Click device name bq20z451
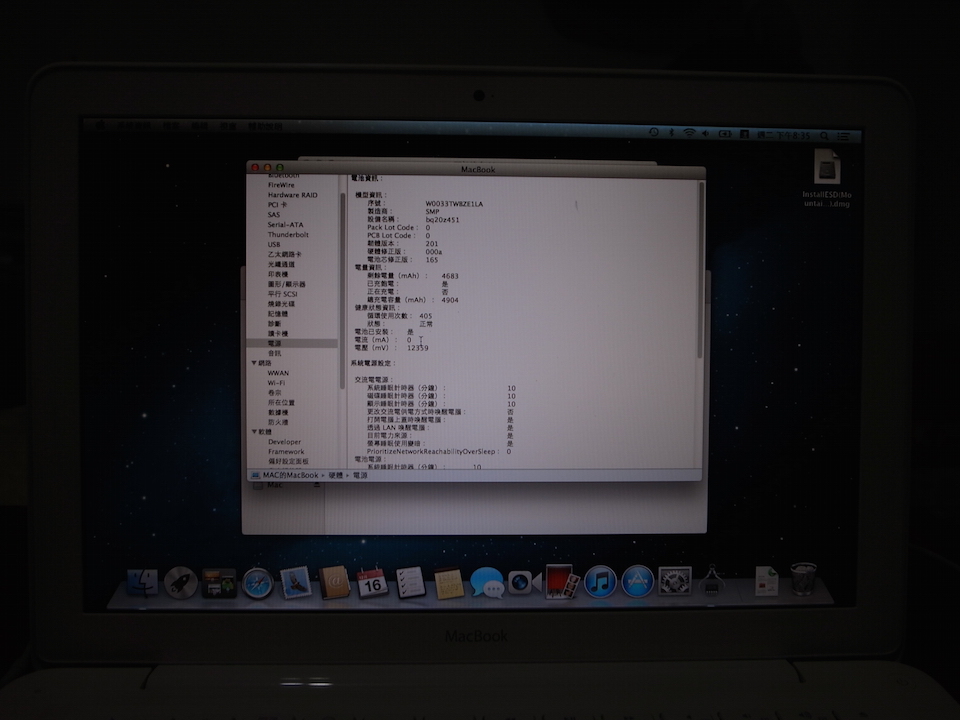Screen dimensions: 960x720 (442, 220)
